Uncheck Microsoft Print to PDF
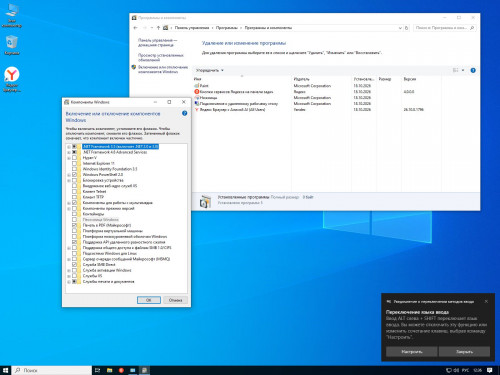The width and height of the screenshot is (500, 375). 74,225
